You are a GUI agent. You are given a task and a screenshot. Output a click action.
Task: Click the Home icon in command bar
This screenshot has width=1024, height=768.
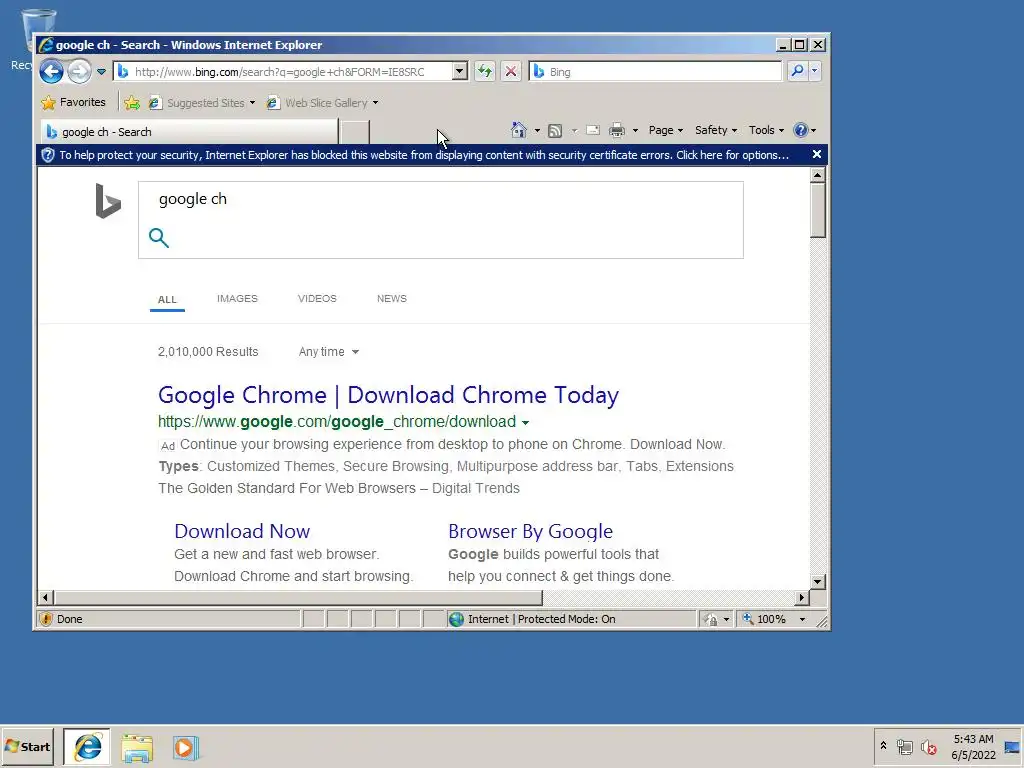click(519, 130)
